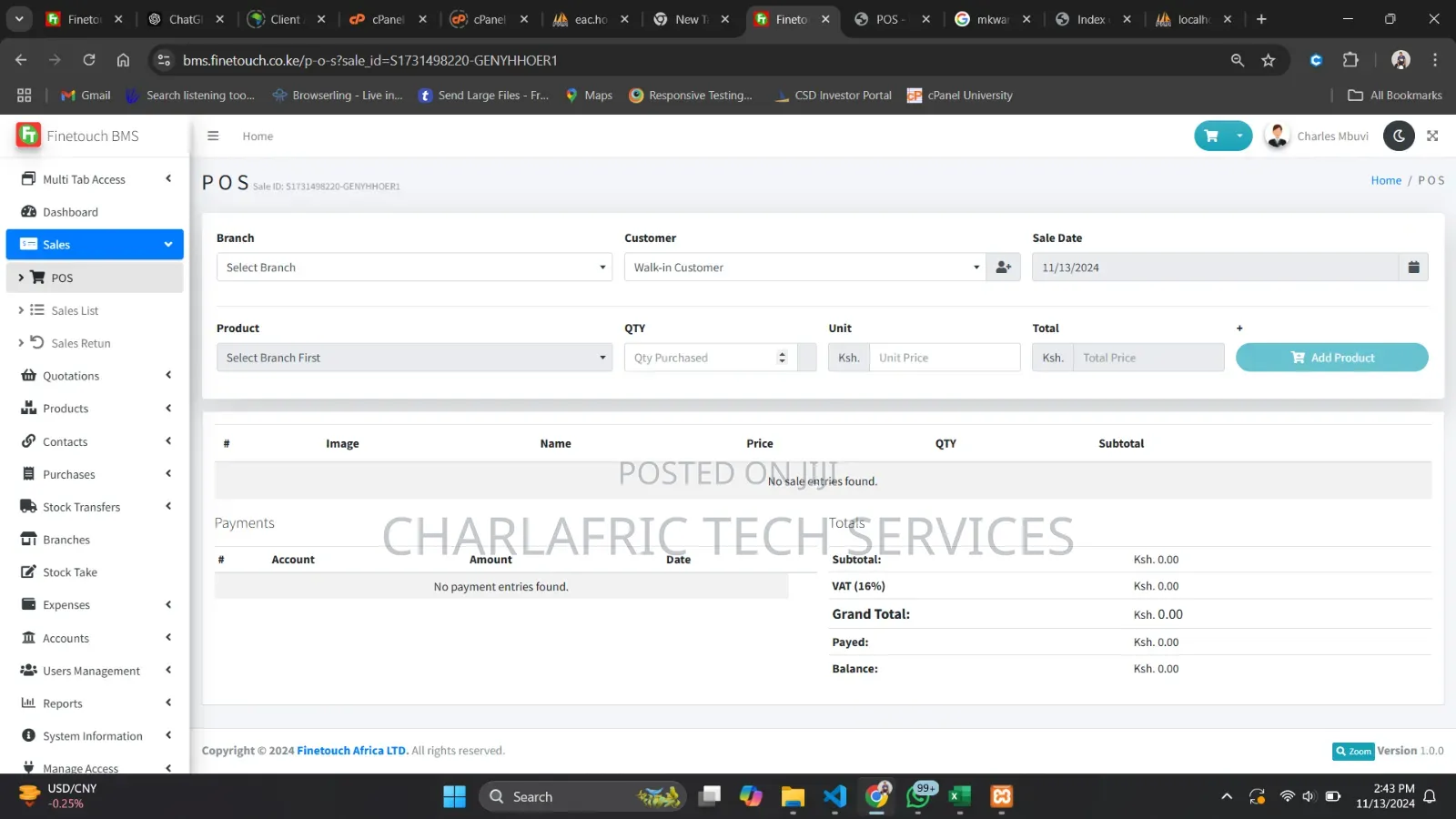The width and height of the screenshot is (1456, 819).
Task: Open XAMPP from taskbar
Action: [x=1002, y=797]
